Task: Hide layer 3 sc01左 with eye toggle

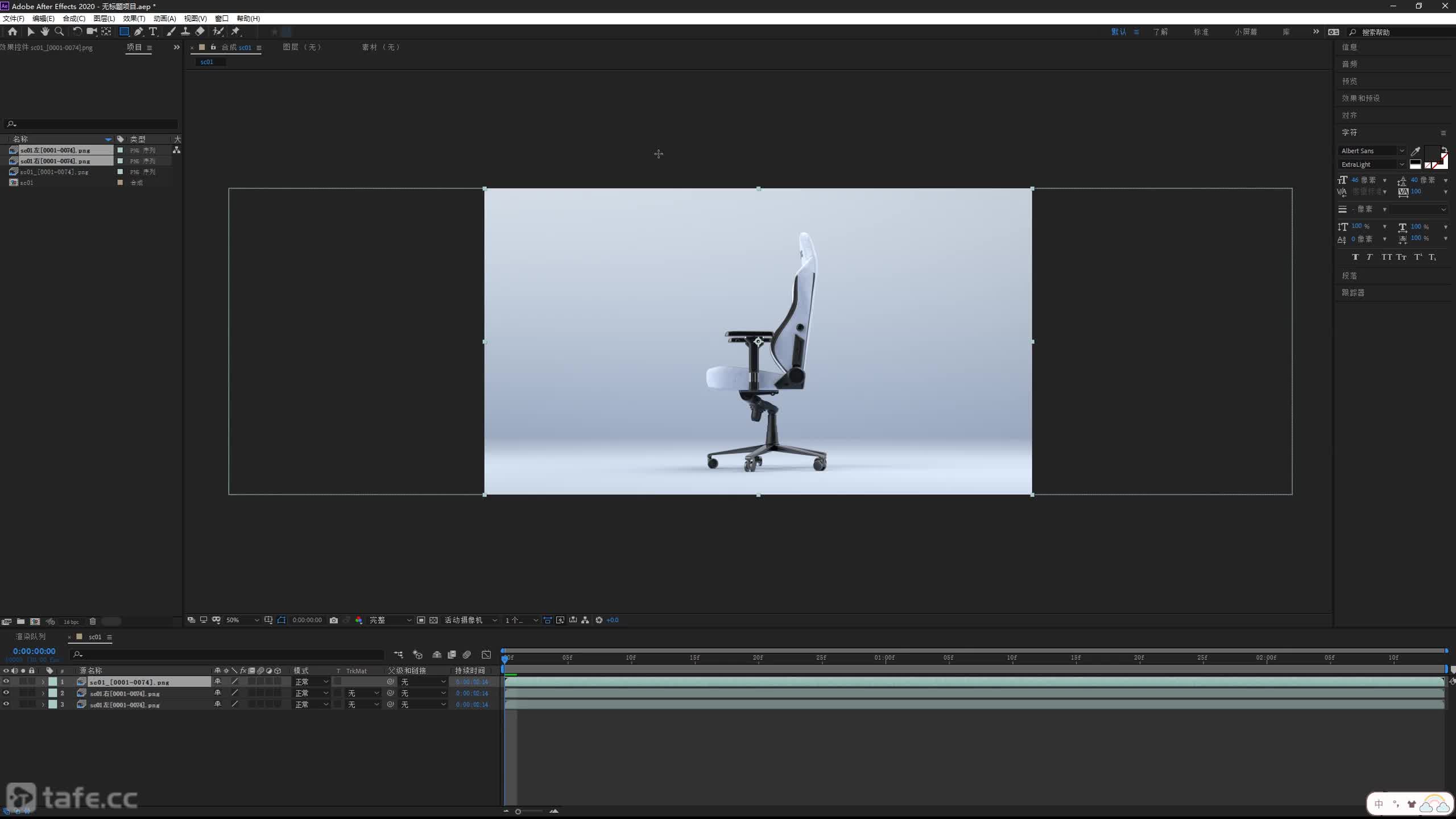Action: coord(6,704)
